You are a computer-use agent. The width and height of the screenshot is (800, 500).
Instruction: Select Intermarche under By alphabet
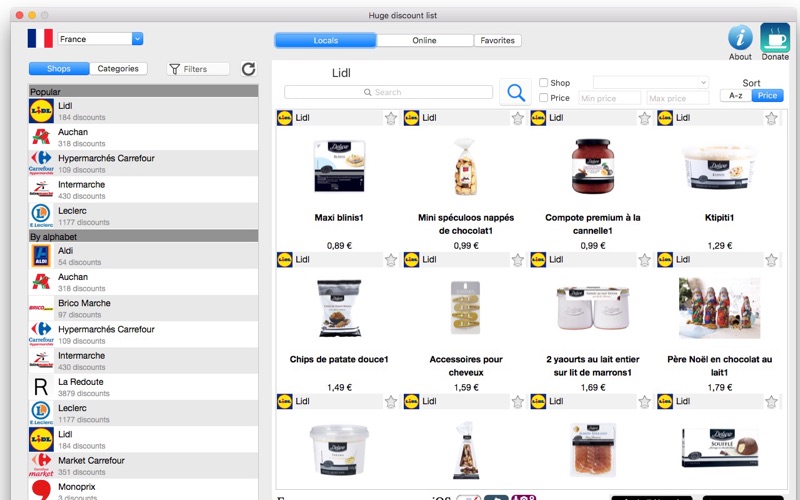click(x=143, y=361)
